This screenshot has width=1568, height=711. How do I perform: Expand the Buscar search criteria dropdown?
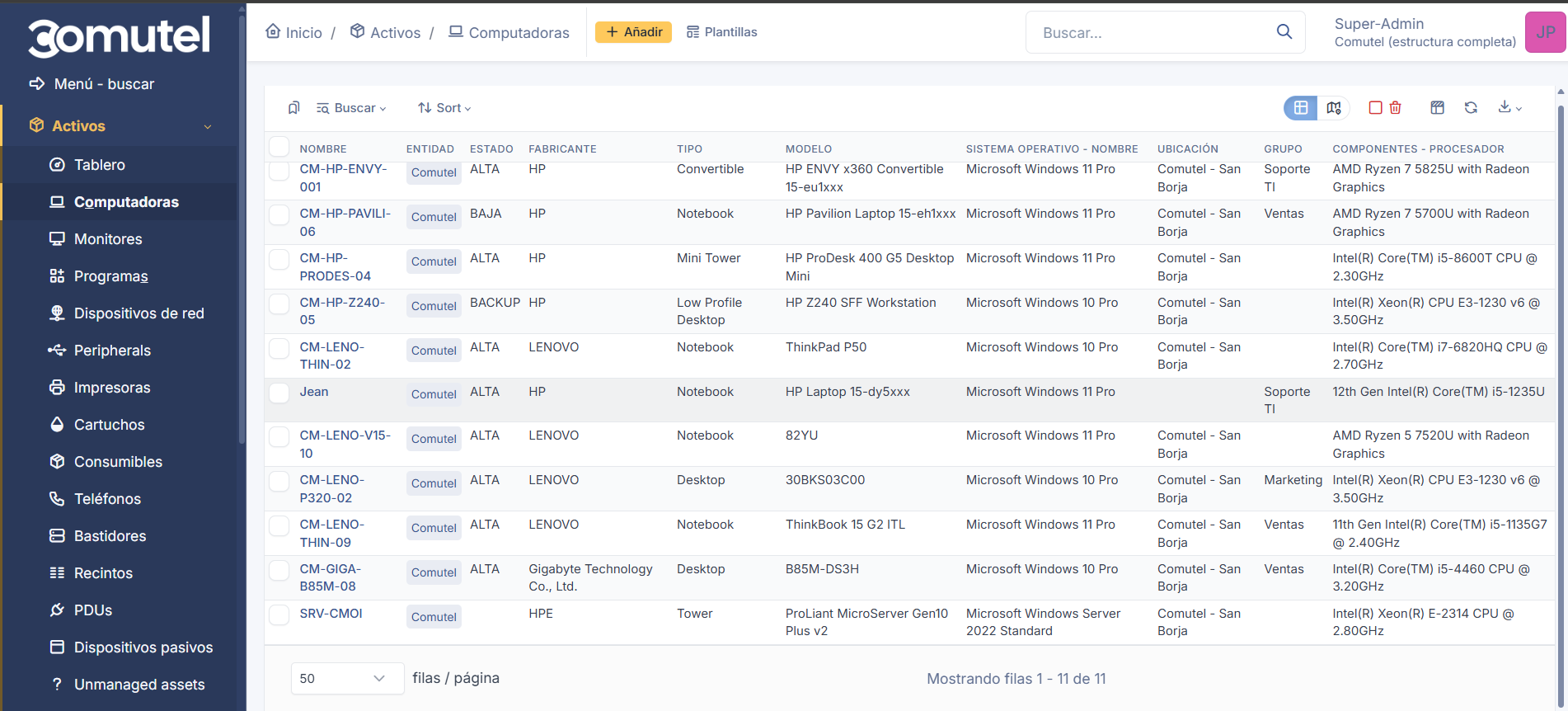pos(352,108)
